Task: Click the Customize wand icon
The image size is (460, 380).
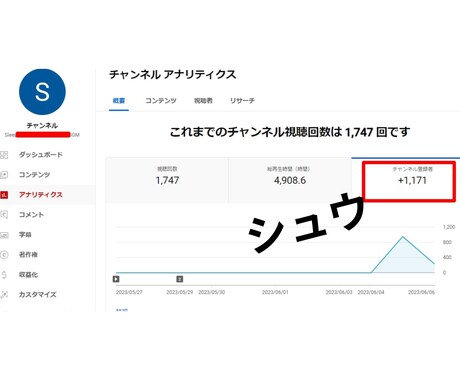Action: (4, 295)
